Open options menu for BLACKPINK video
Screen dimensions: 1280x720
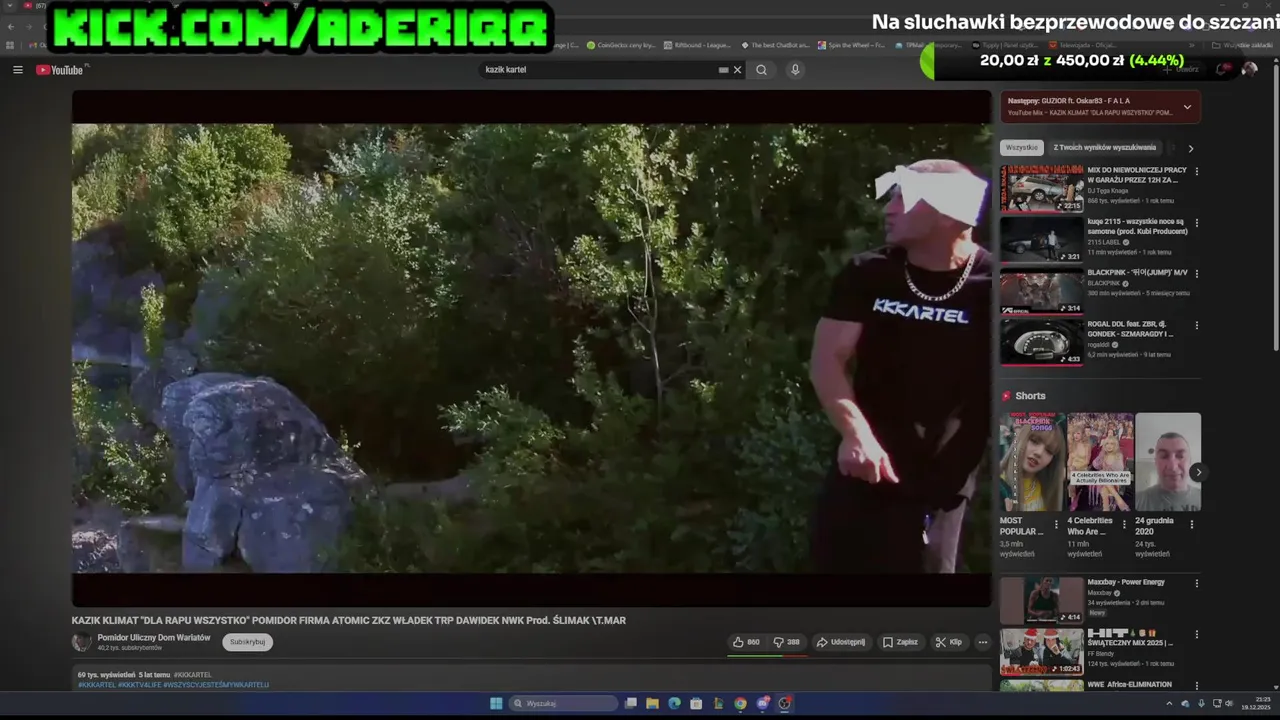tap(1197, 273)
